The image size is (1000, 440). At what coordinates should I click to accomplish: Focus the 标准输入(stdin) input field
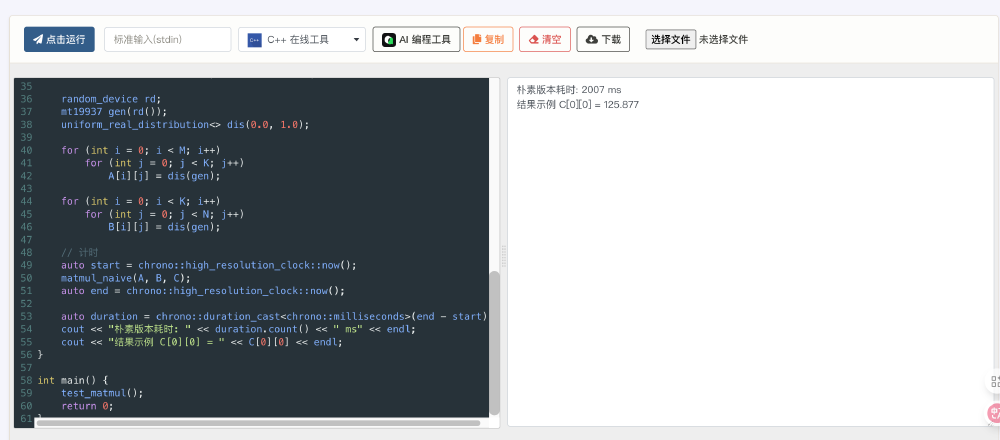[x=168, y=40]
